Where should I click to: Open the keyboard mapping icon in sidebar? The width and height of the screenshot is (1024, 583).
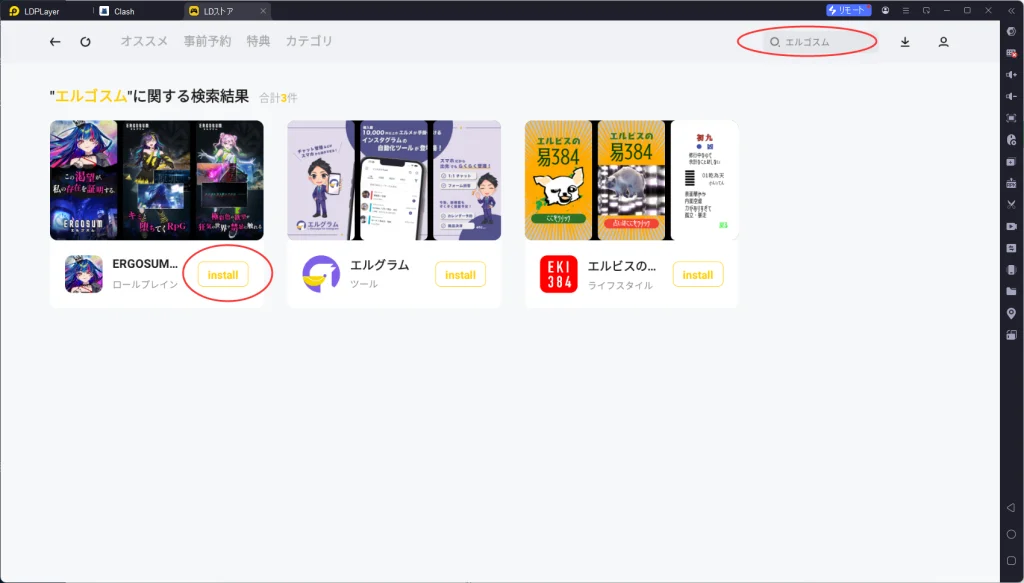click(1012, 53)
